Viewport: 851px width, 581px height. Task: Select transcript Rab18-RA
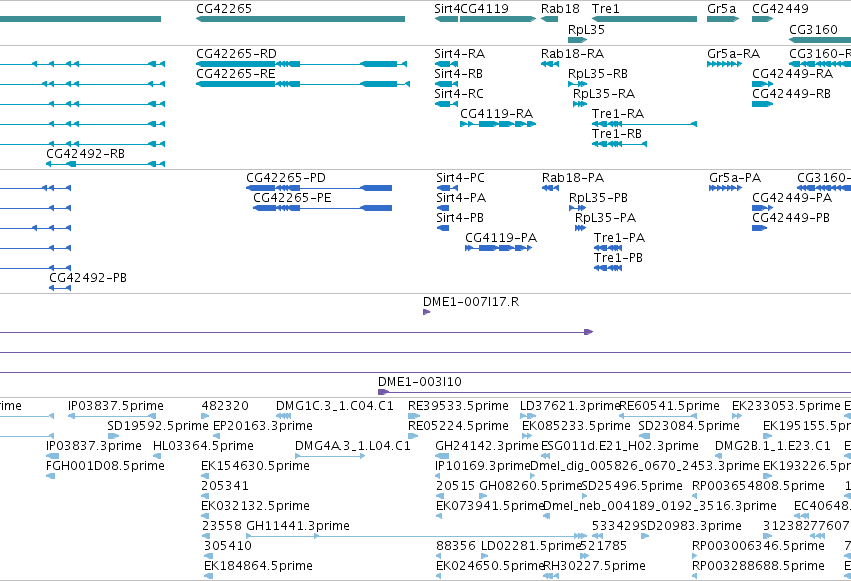click(550, 64)
